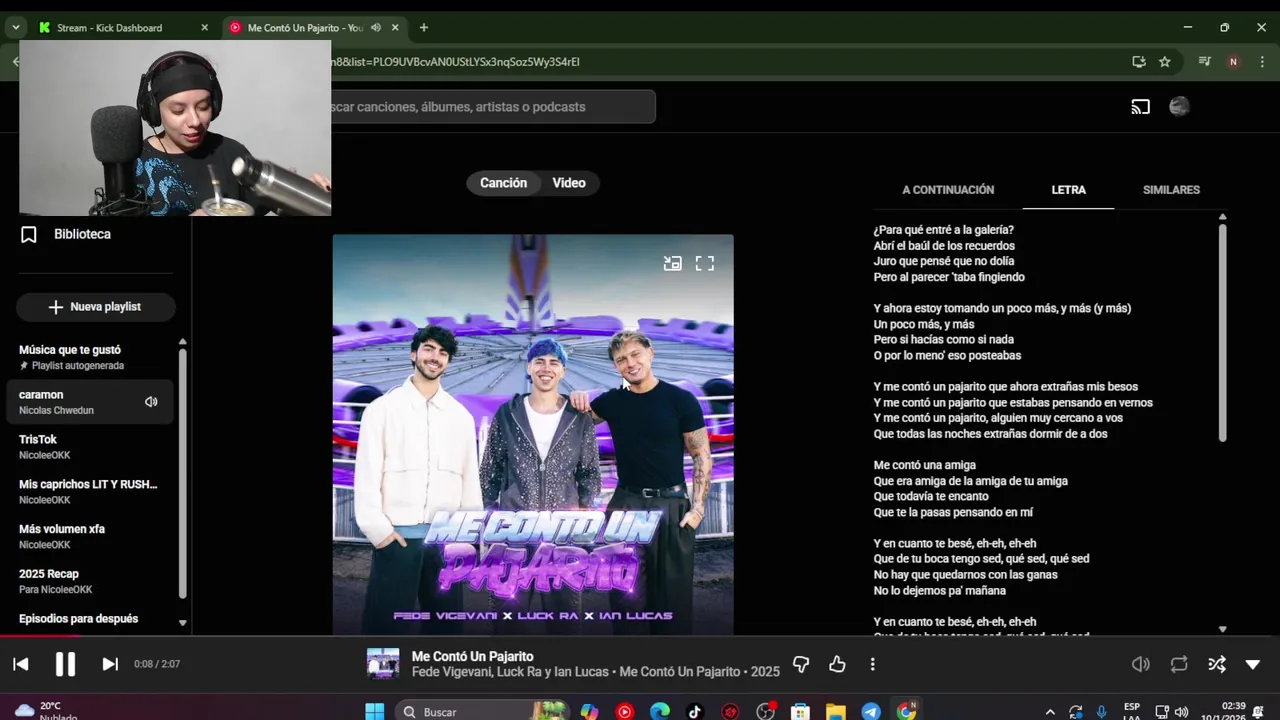Open the A CONTINUACIÓN tab
This screenshot has width=1280, height=720.
948,190
